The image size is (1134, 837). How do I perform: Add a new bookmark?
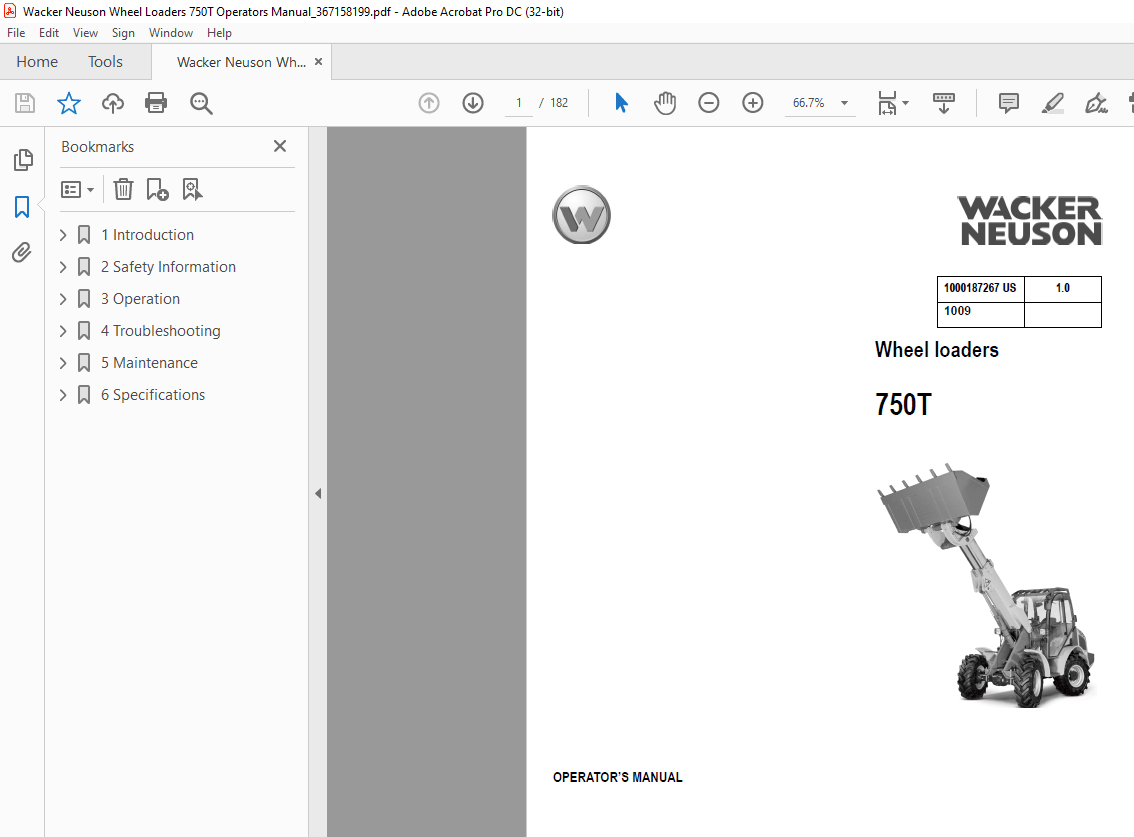(x=157, y=189)
